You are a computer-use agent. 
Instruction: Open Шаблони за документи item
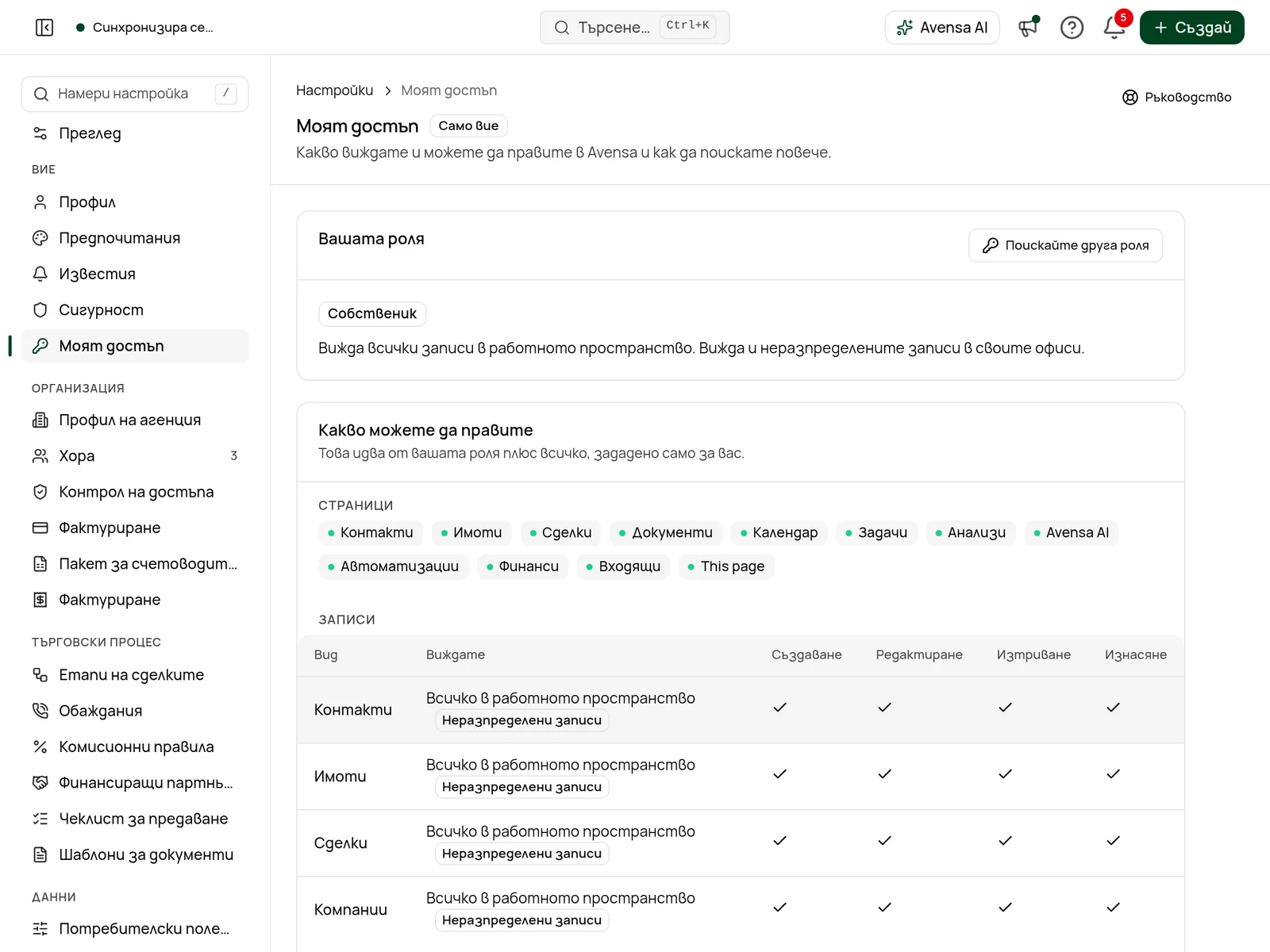pyautogui.click(x=135, y=854)
